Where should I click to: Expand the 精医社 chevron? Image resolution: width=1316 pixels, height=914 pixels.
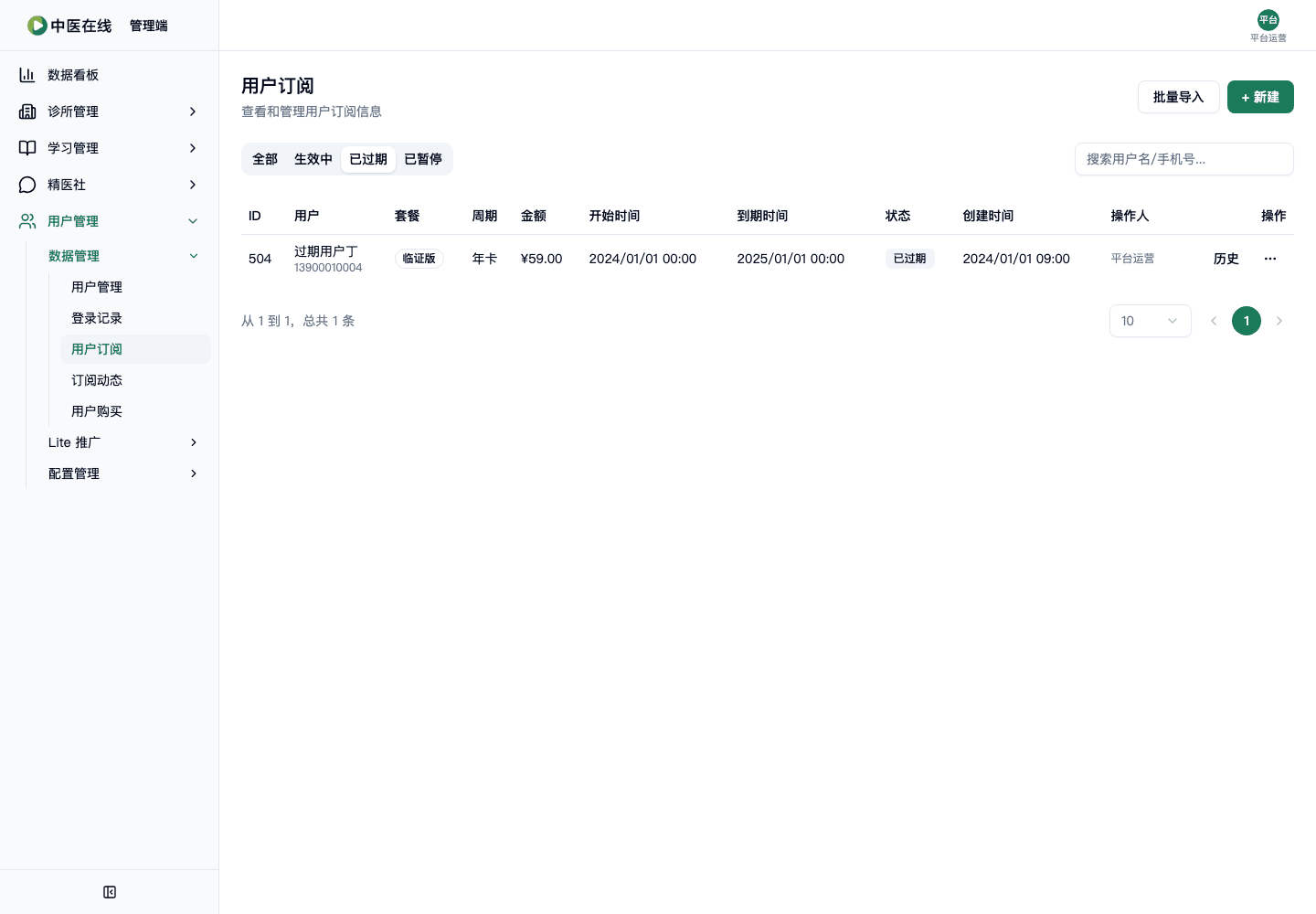click(193, 185)
